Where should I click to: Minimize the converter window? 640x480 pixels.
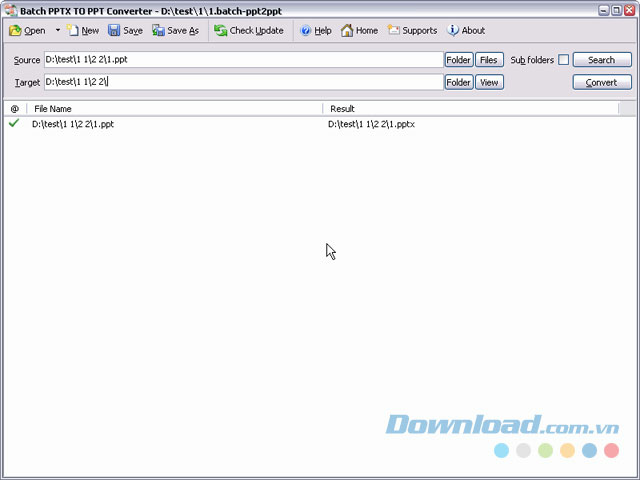604,10
